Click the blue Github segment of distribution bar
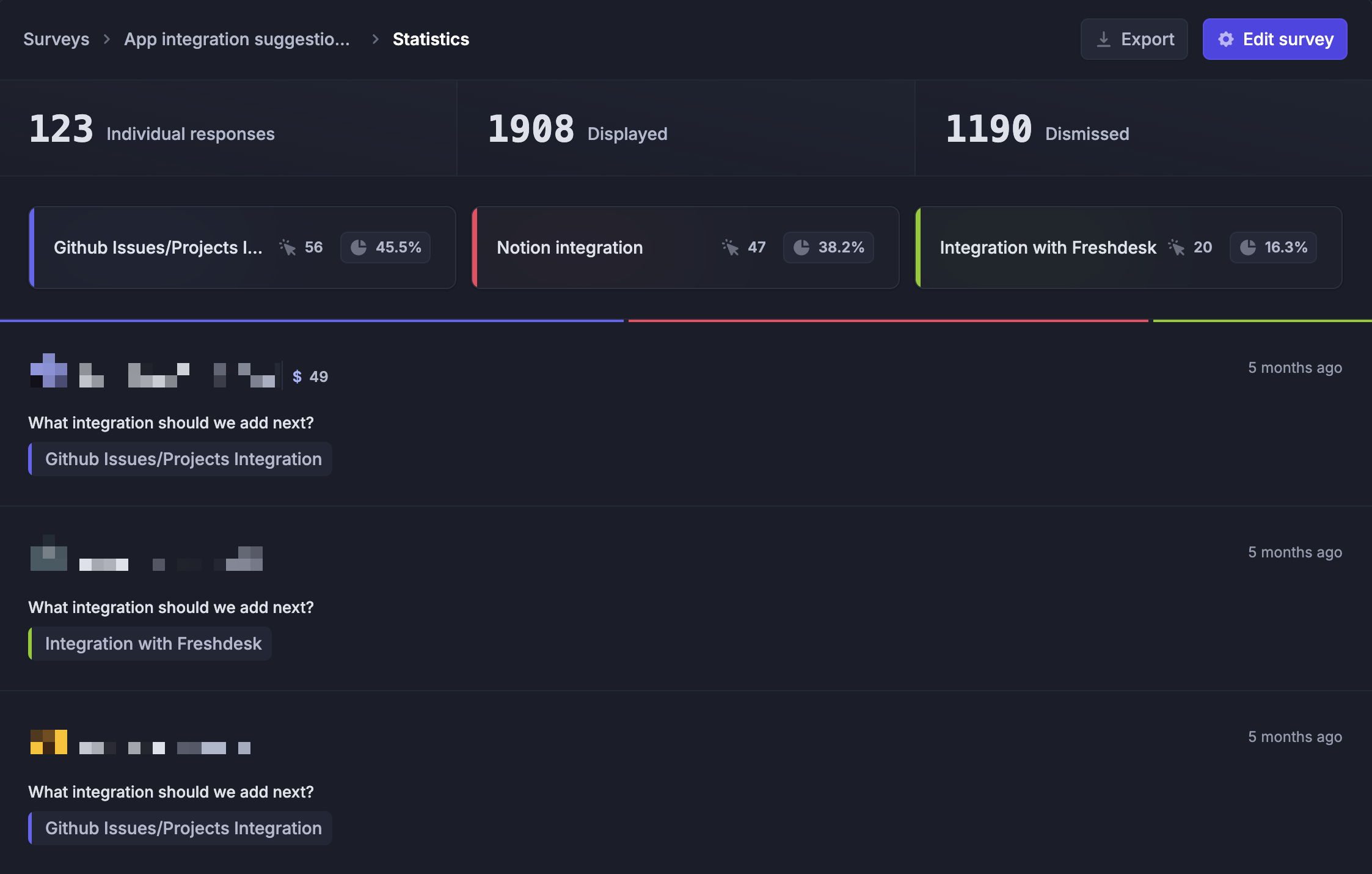Image resolution: width=1372 pixels, height=874 pixels. point(312,320)
